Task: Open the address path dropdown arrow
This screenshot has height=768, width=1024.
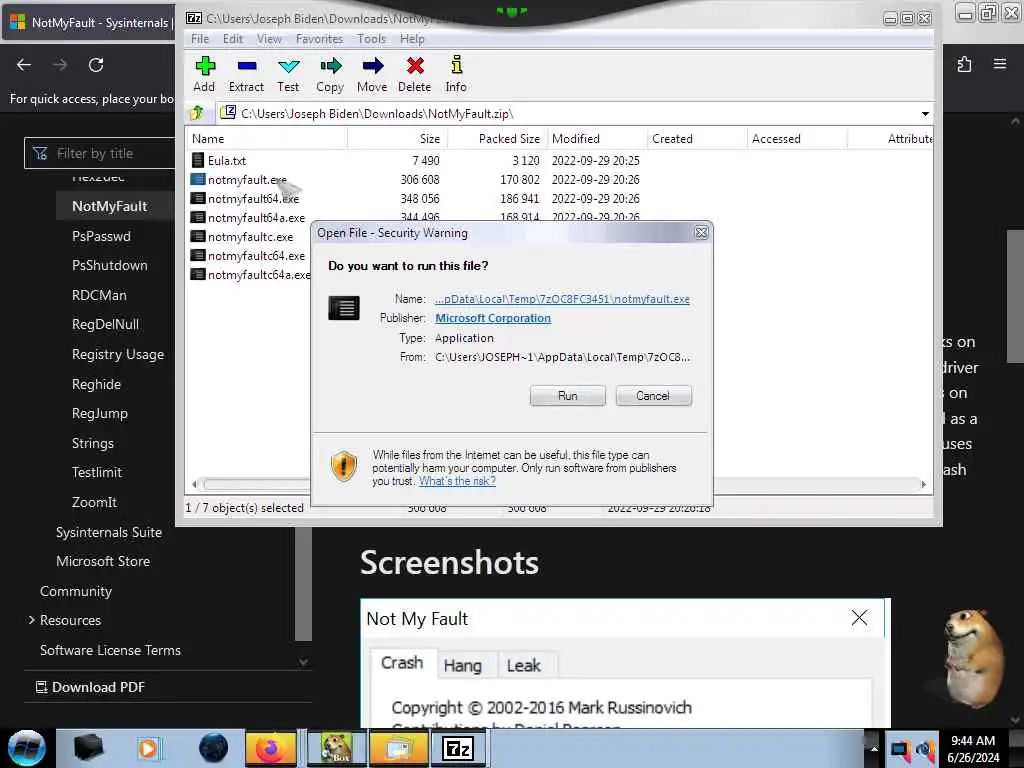Action: point(925,114)
